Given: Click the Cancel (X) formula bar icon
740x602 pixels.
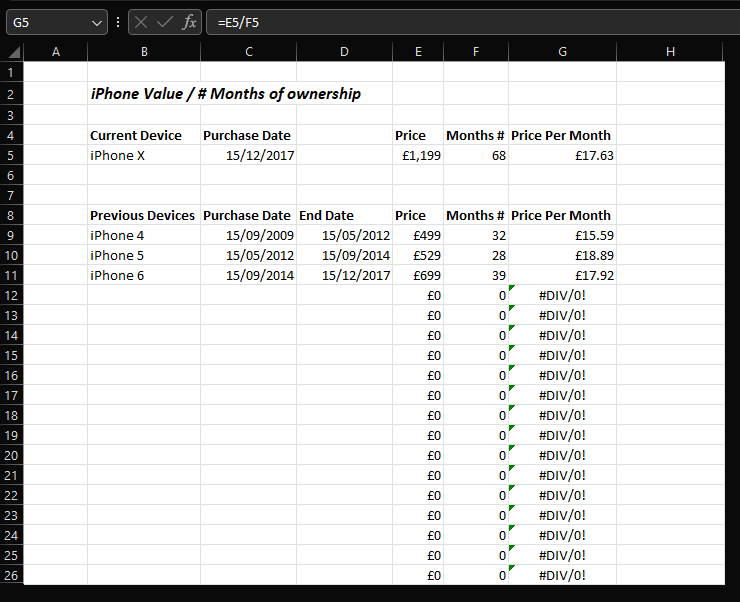Looking at the screenshot, I should 141,22.
